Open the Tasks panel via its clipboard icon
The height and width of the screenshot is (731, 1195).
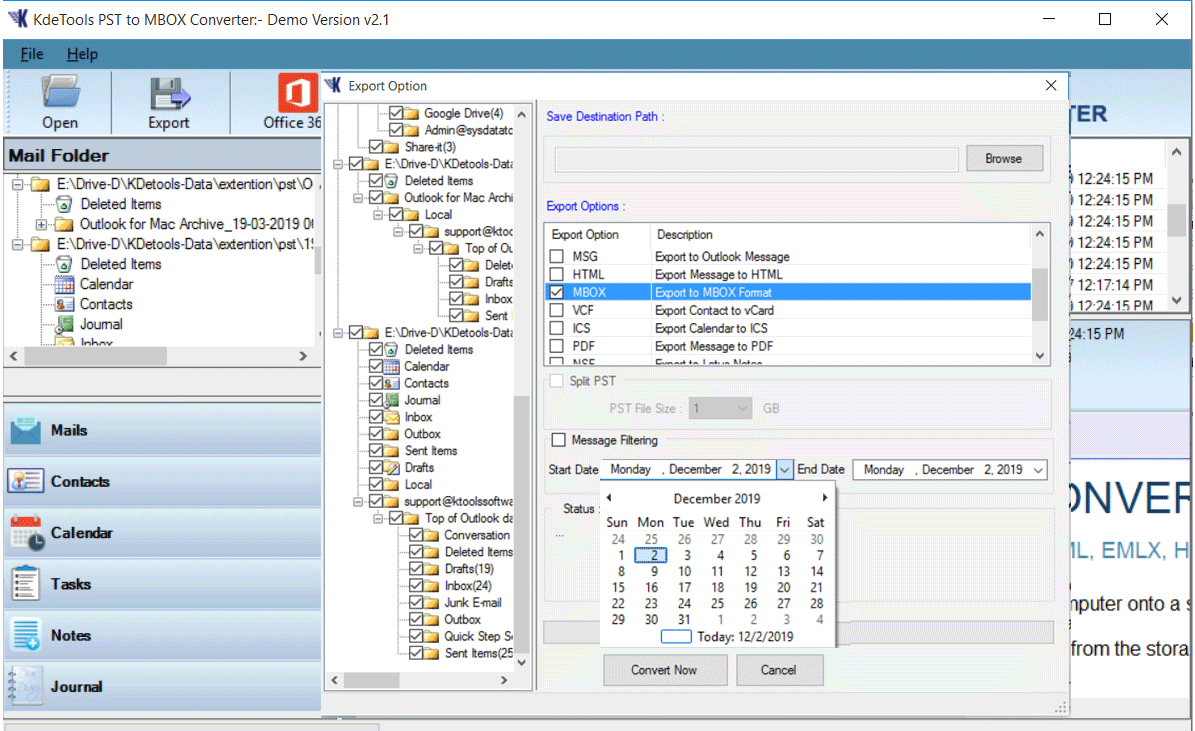click(25, 584)
